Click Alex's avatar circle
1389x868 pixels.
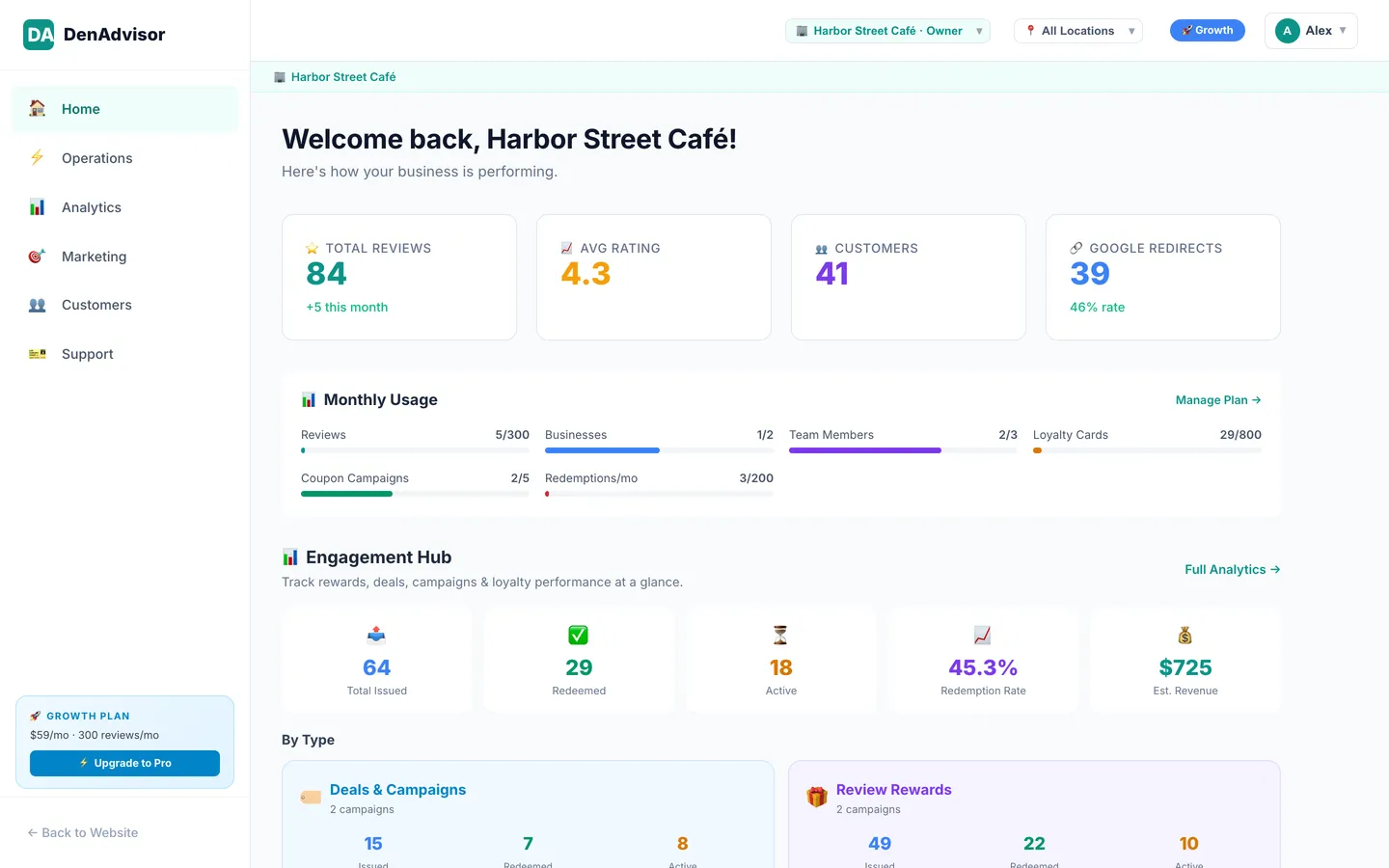pos(1287,31)
